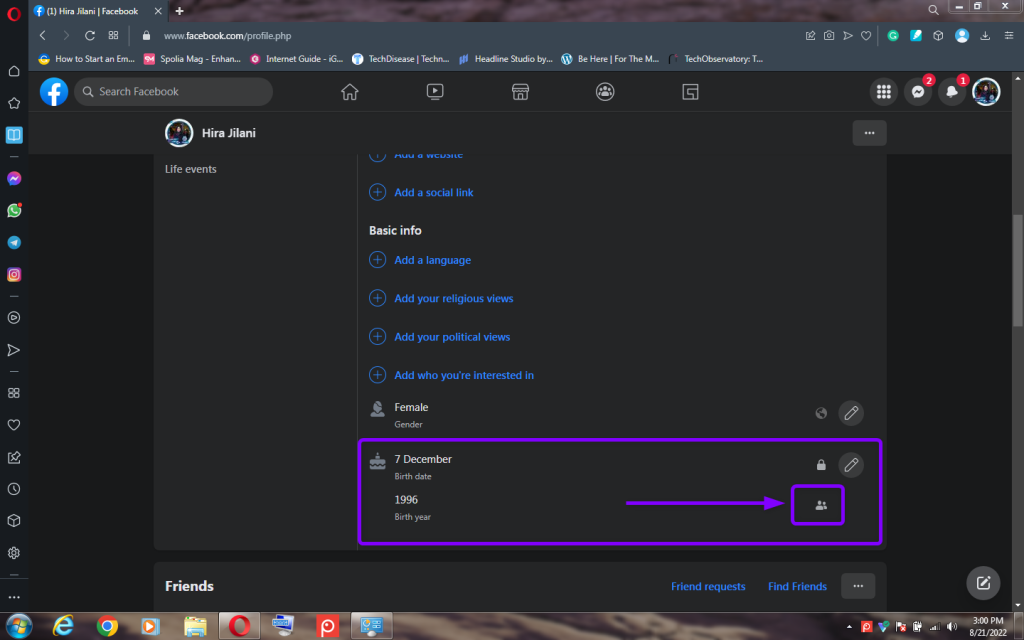The width and height of the screenshot is (1024, 640).
Task: Open Facebook grid menu
Action: click(x=883, y=92)
